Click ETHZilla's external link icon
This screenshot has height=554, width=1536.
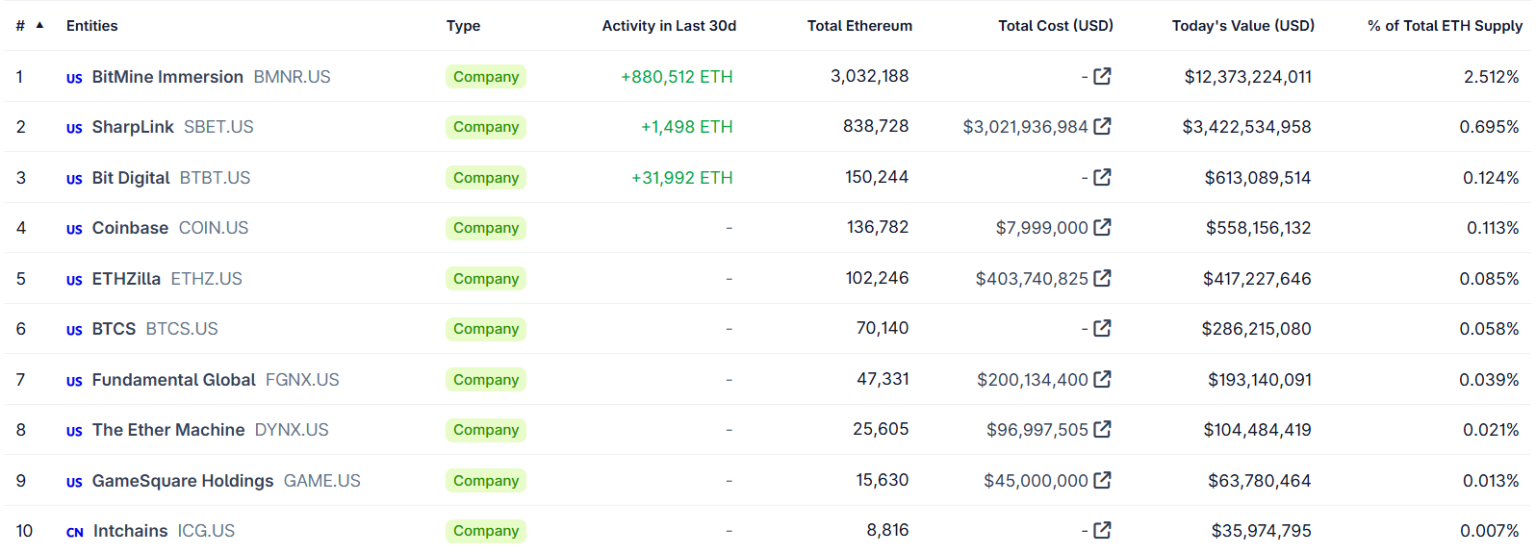[1102, 278]
